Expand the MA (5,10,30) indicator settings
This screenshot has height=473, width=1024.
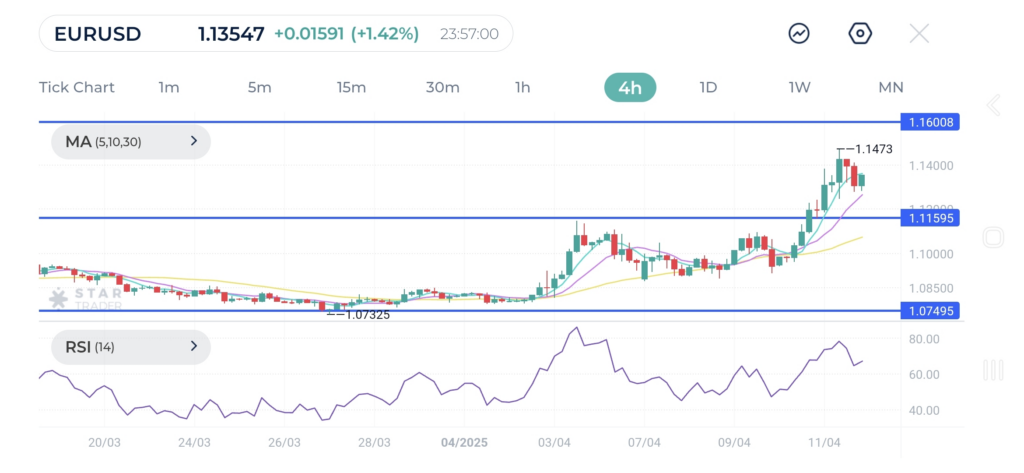click(130, 142)
